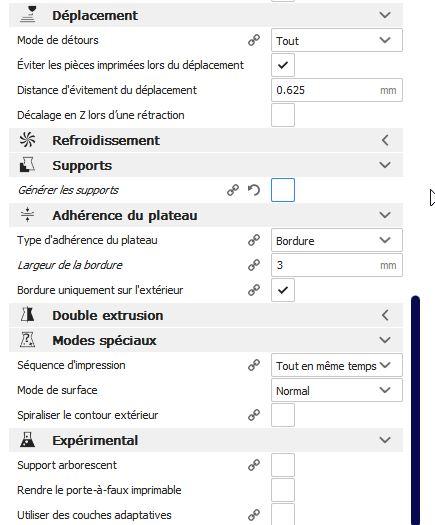
Task: Click the Mode de détours label
Action: click(x=58, y=40)
